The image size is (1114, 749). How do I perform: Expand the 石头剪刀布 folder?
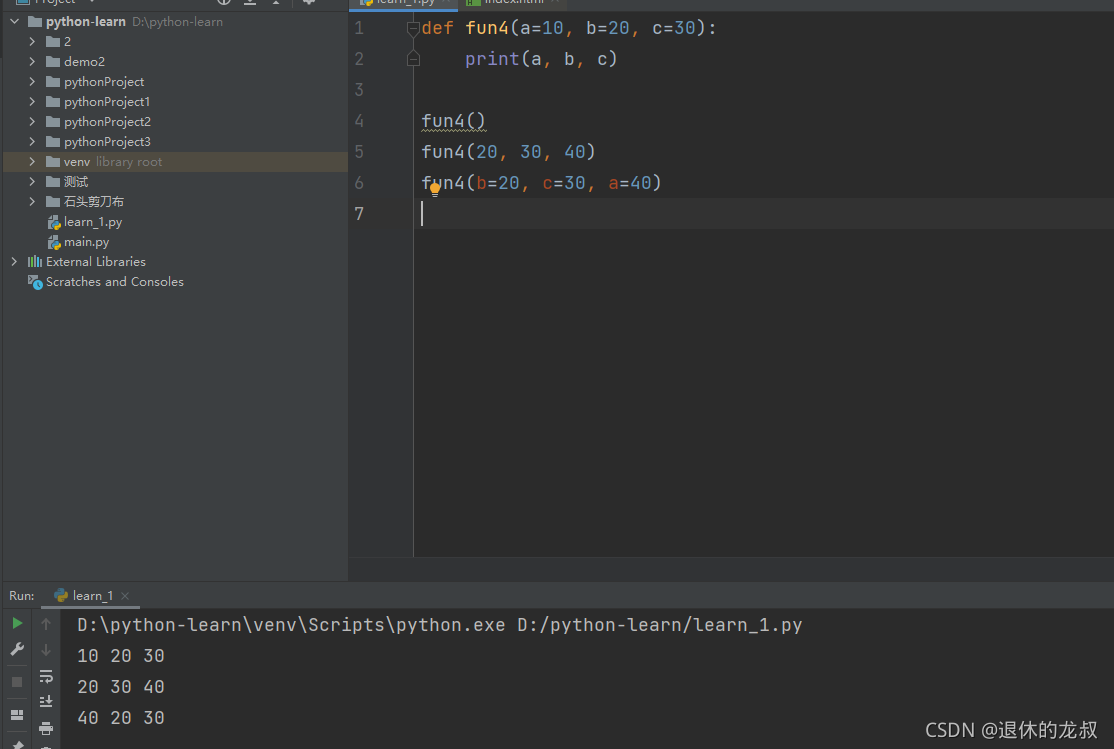click(x=32, y=201)
